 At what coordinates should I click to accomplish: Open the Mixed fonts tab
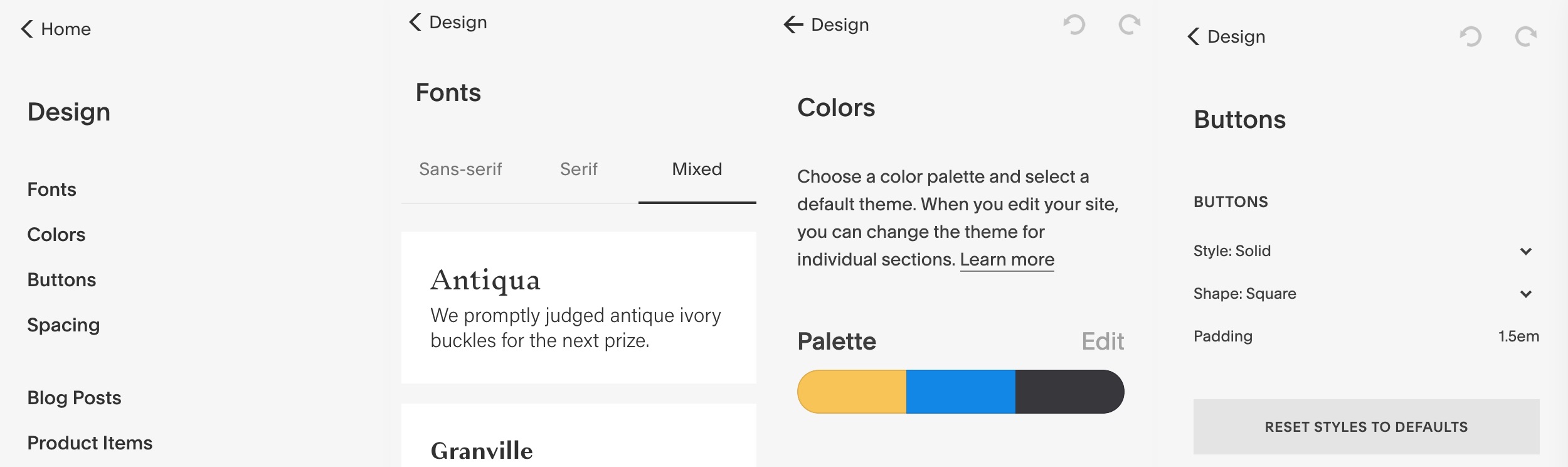click(x=697, y=169)
